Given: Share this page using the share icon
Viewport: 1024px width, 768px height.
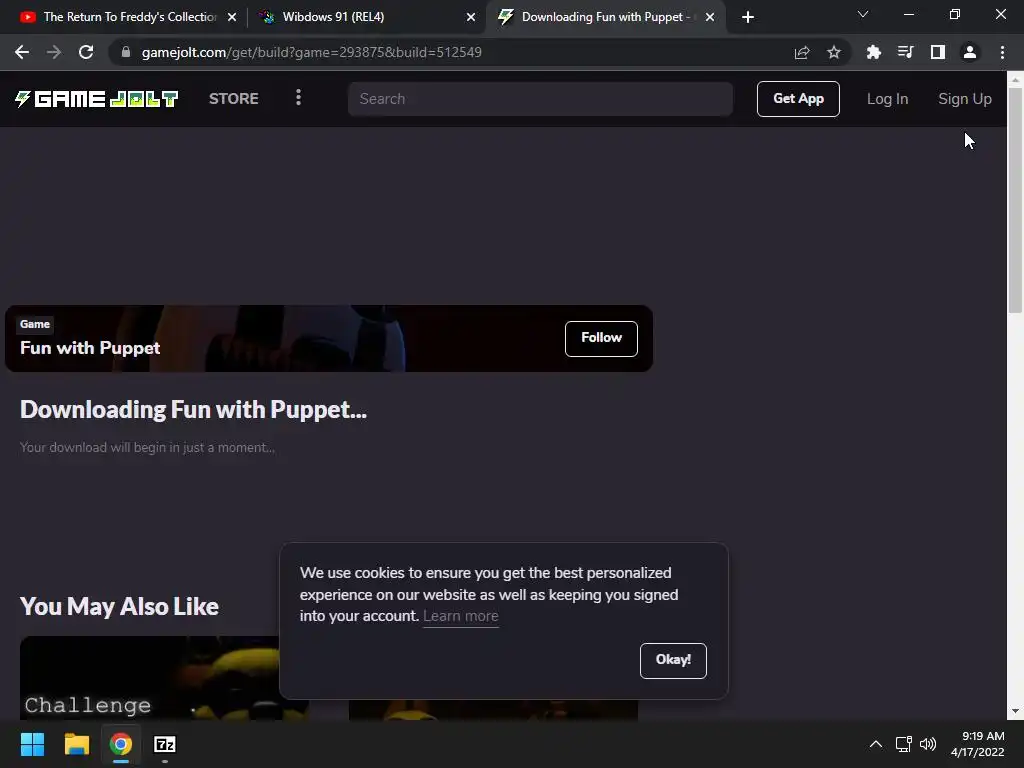Looking at the screenshot, I should click(802, 52).
